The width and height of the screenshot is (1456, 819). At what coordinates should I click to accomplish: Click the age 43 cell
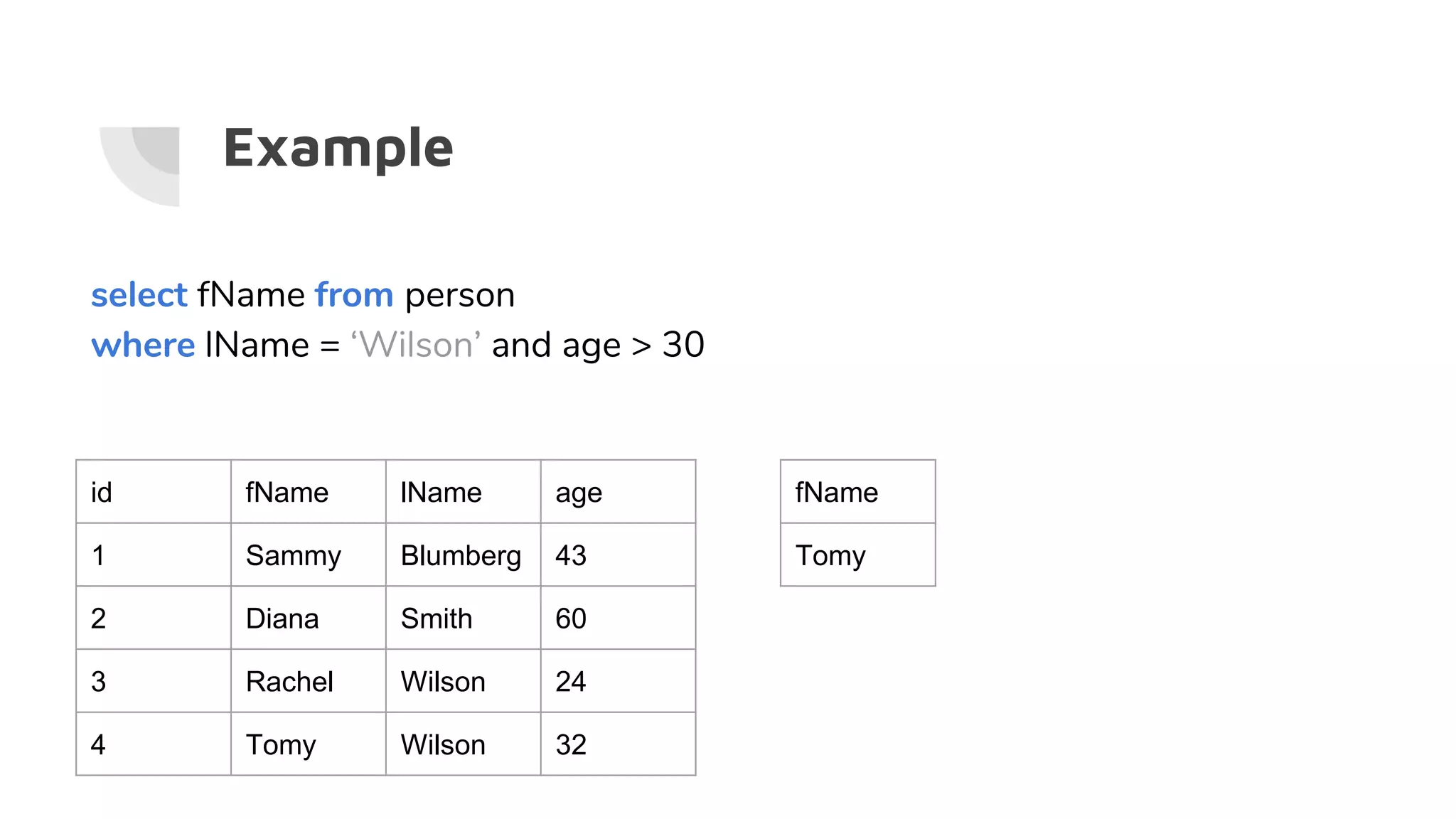(x=617, y=555)
